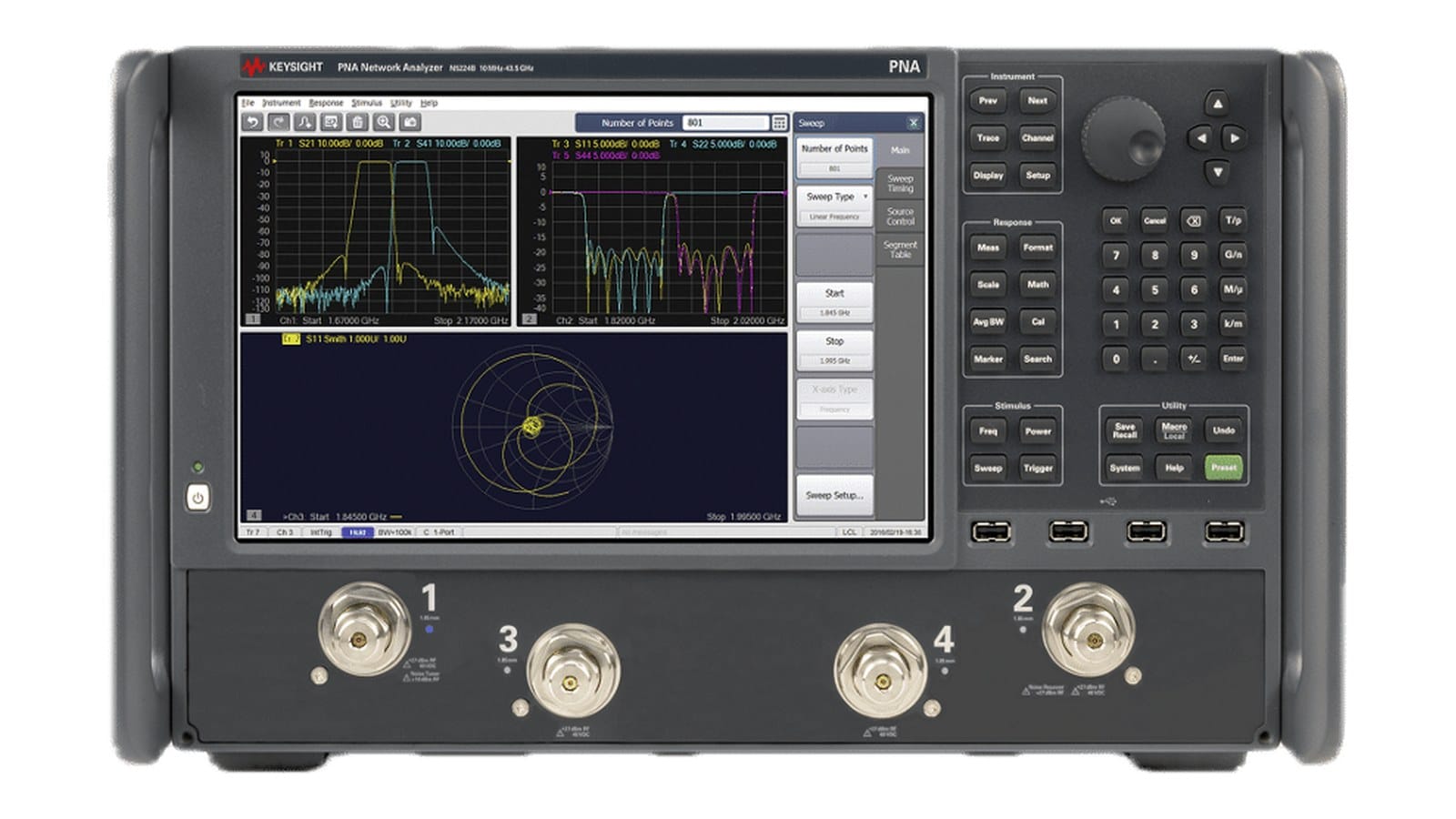Screen dimensions: 1456x819
Task: Click the redo arrow toolbar icon
Action: 278,122
